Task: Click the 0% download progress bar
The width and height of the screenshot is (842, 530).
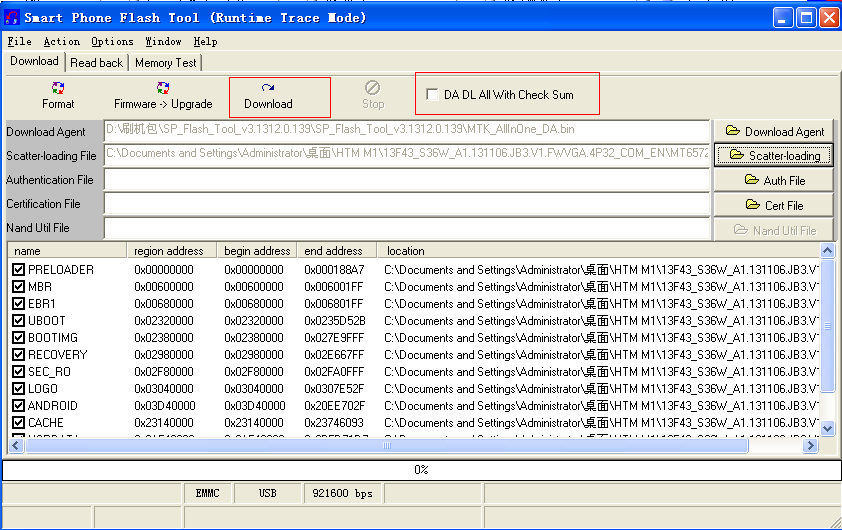Action: [x=421, y=470]
